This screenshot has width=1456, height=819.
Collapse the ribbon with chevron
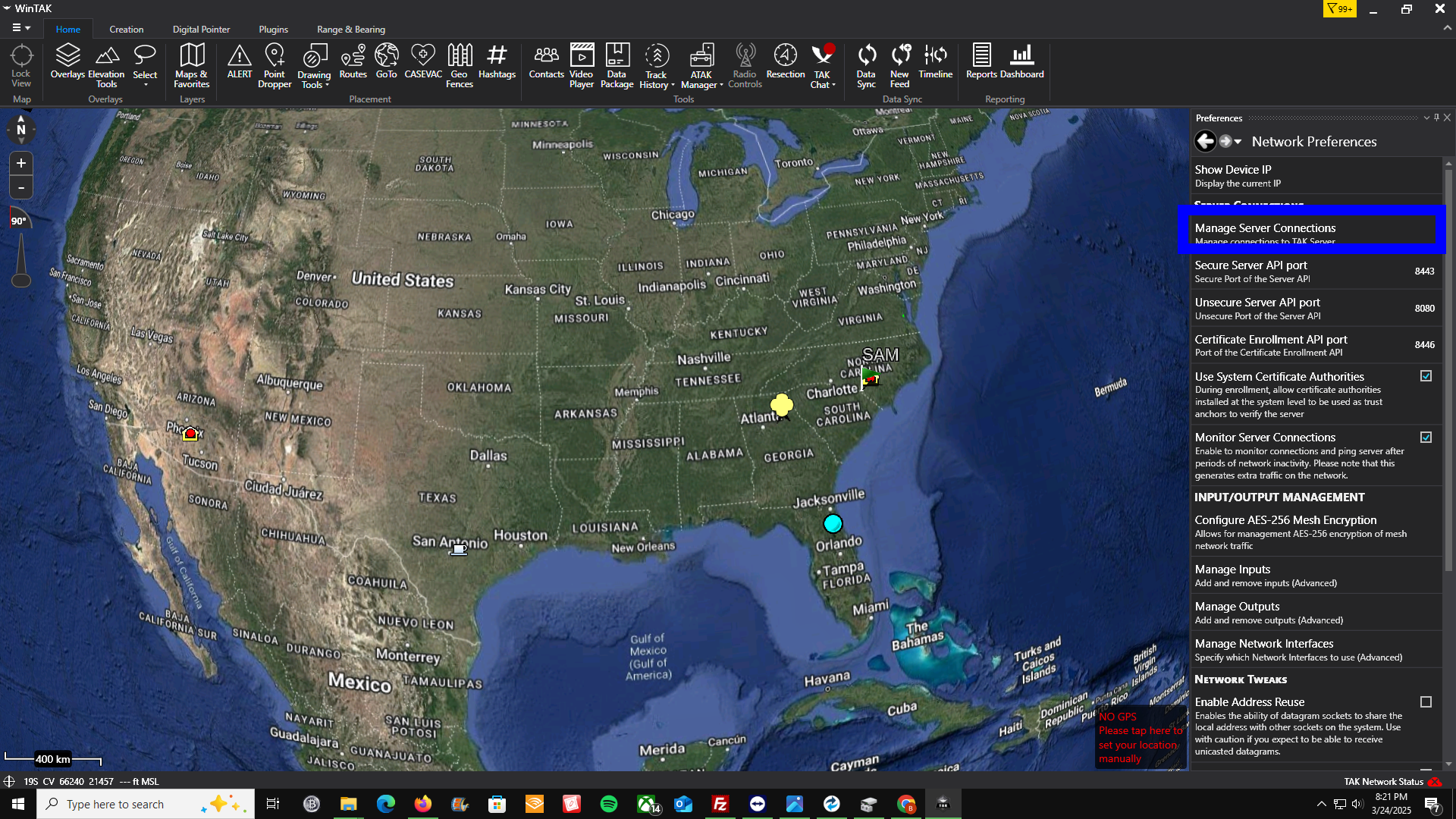pyautogui.click(x=1447, y=27)
